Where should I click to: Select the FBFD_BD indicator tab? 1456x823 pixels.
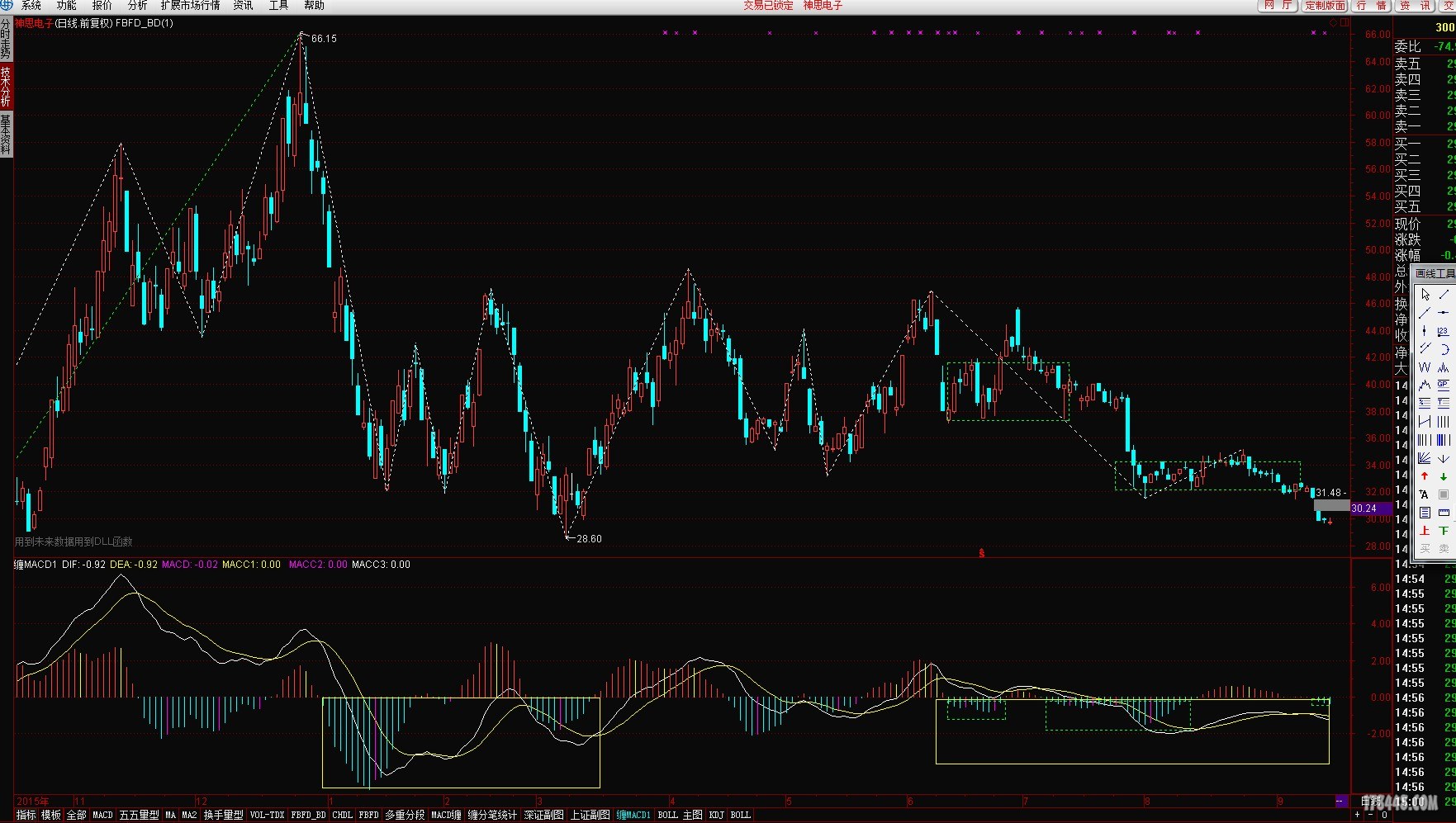308,815
